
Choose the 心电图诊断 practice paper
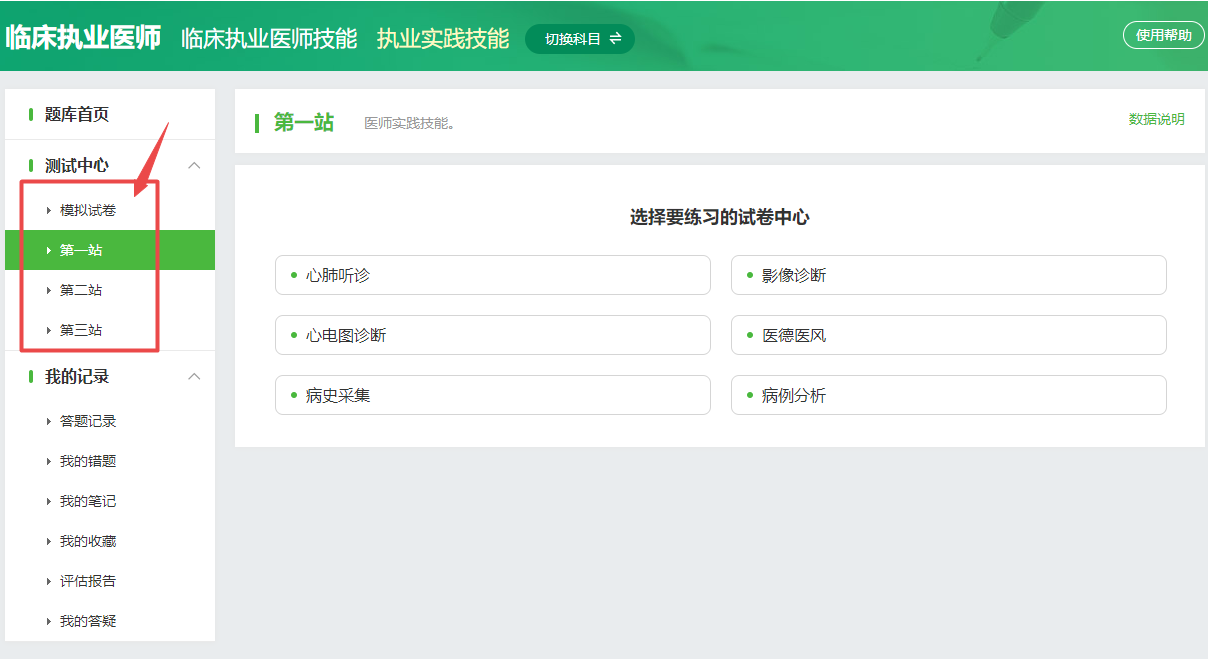coord(492,335)
